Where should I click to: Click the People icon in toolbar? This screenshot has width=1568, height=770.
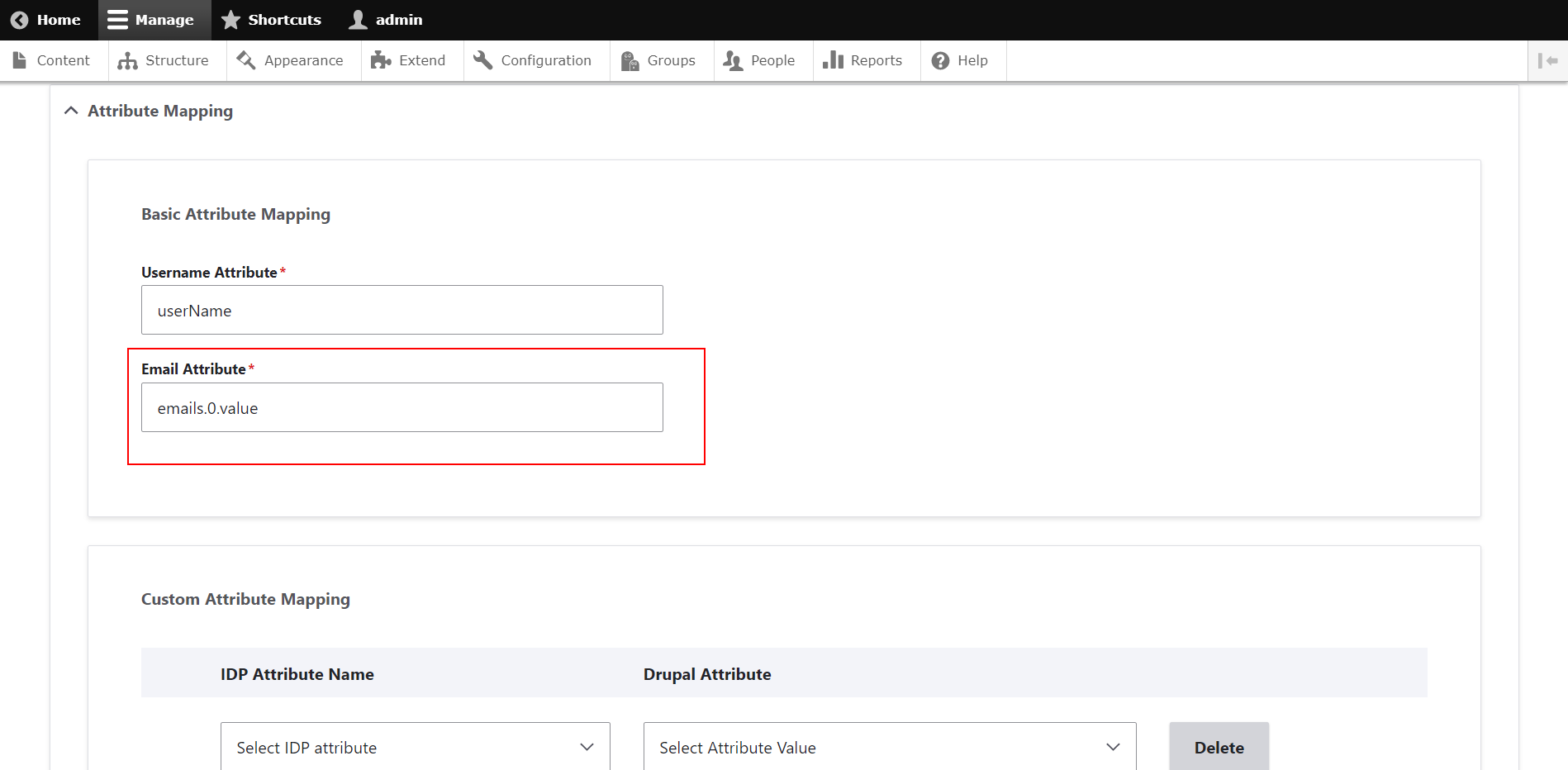[x=733, y=60]
